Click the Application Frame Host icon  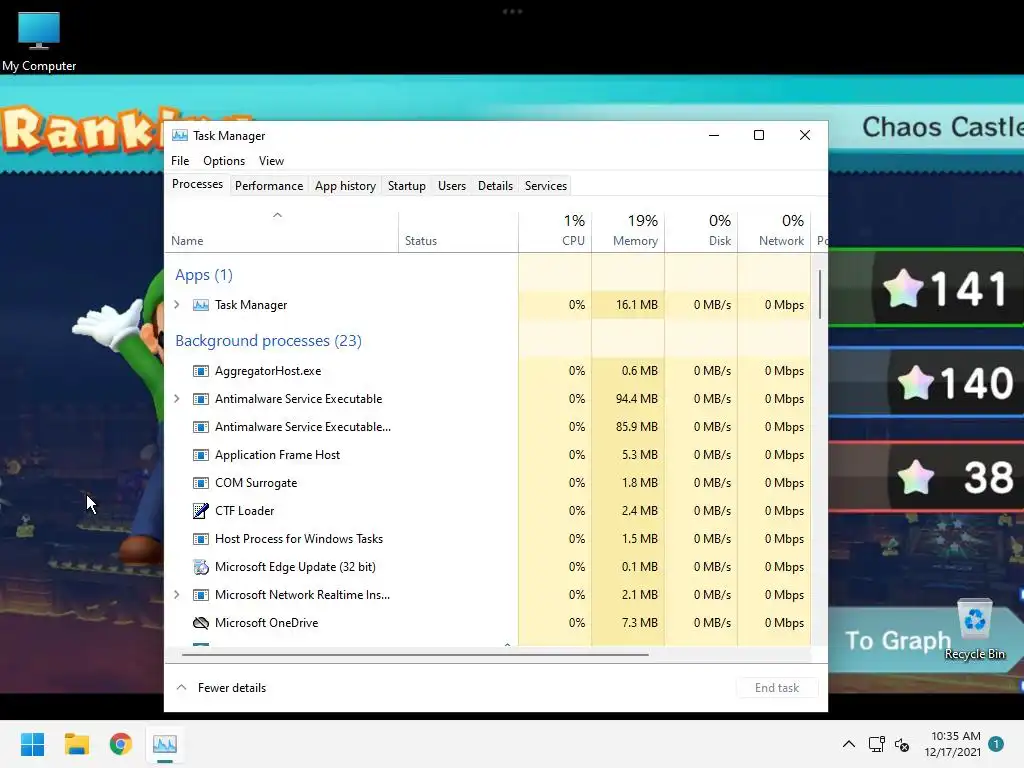coord(200,455)
